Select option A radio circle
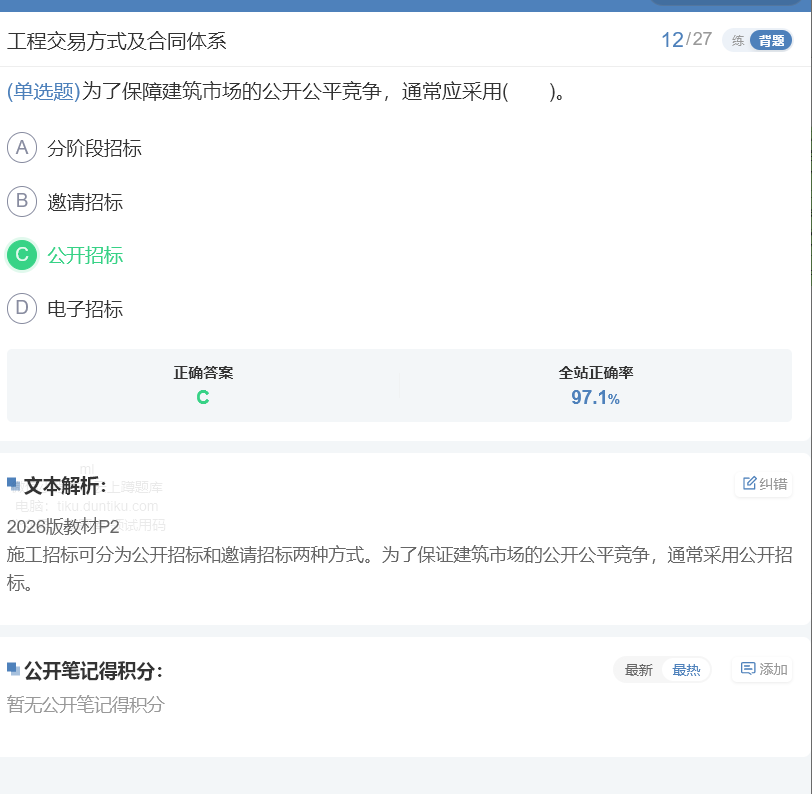 (x=22, y=148)
